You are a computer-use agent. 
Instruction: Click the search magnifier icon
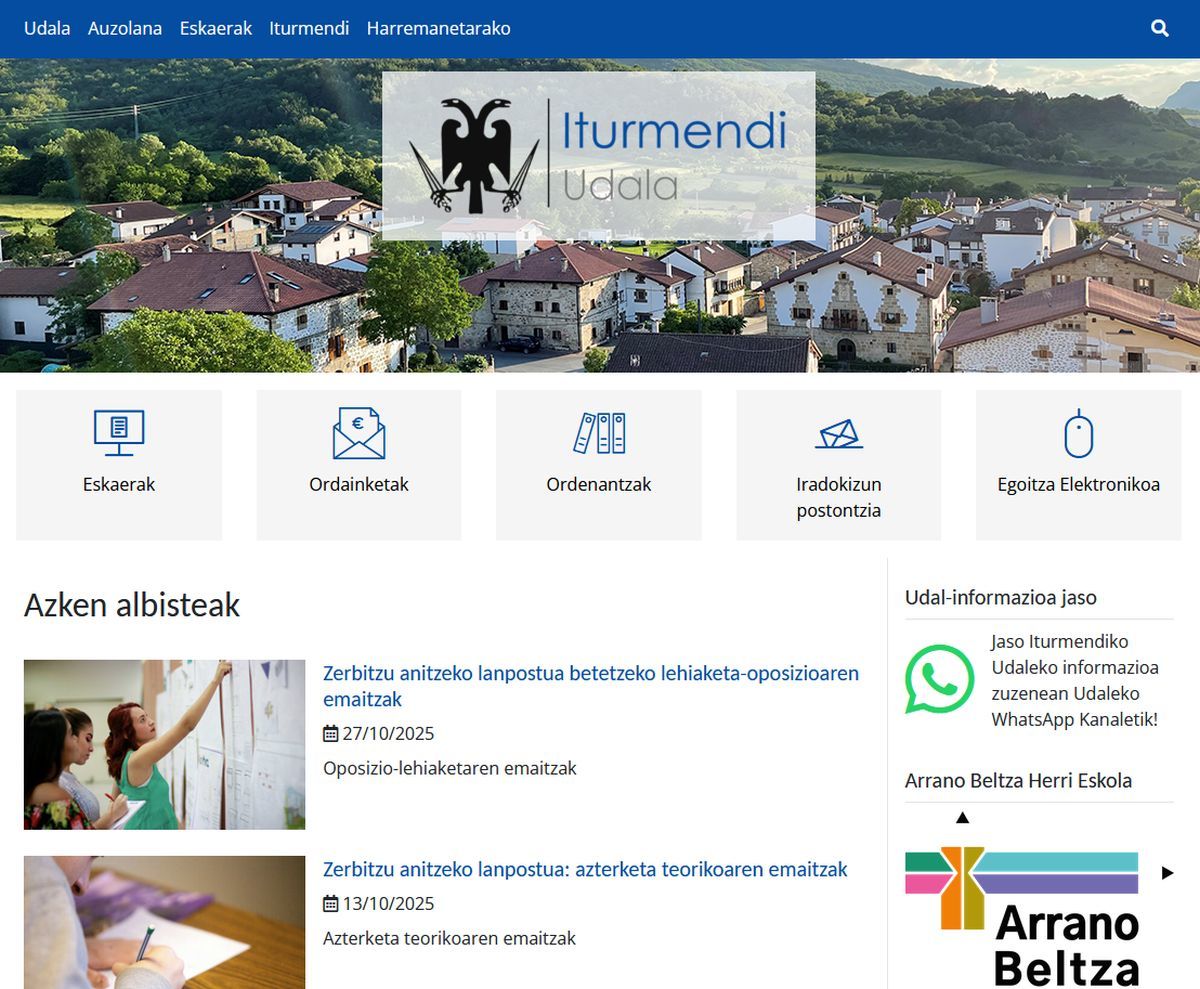tap(1159, 29)
